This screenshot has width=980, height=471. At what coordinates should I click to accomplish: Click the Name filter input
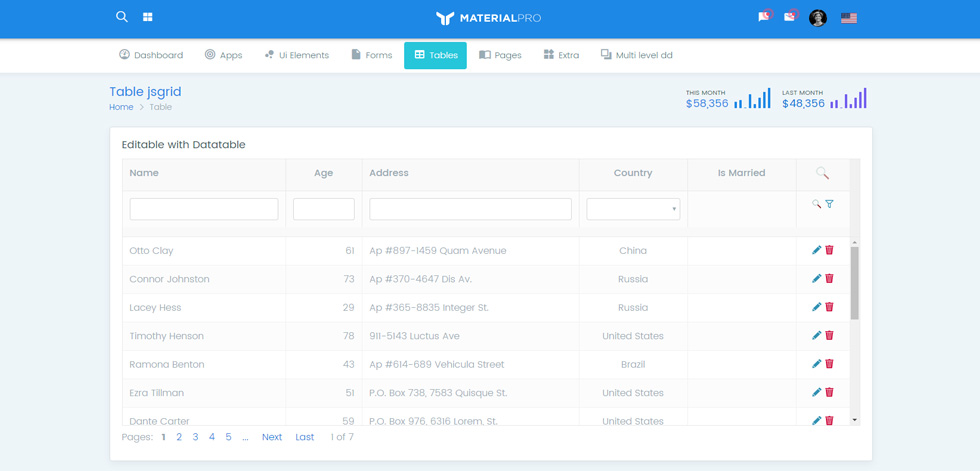[204, 209]
